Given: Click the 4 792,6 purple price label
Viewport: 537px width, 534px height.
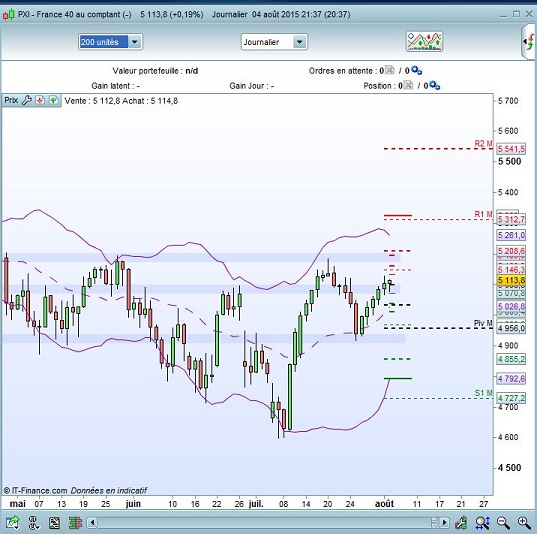Looking at the screenshot, I should click(511, 379).
